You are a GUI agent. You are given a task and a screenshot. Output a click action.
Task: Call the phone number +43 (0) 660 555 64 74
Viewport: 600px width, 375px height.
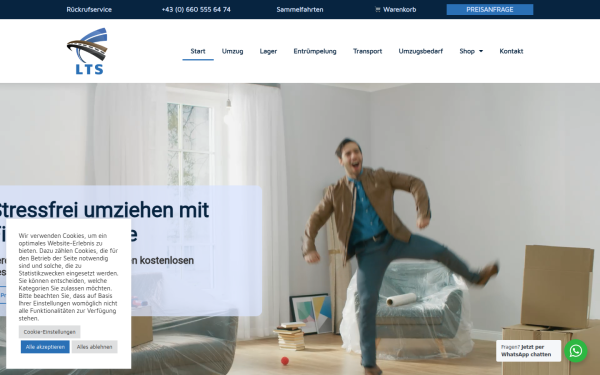196,10
